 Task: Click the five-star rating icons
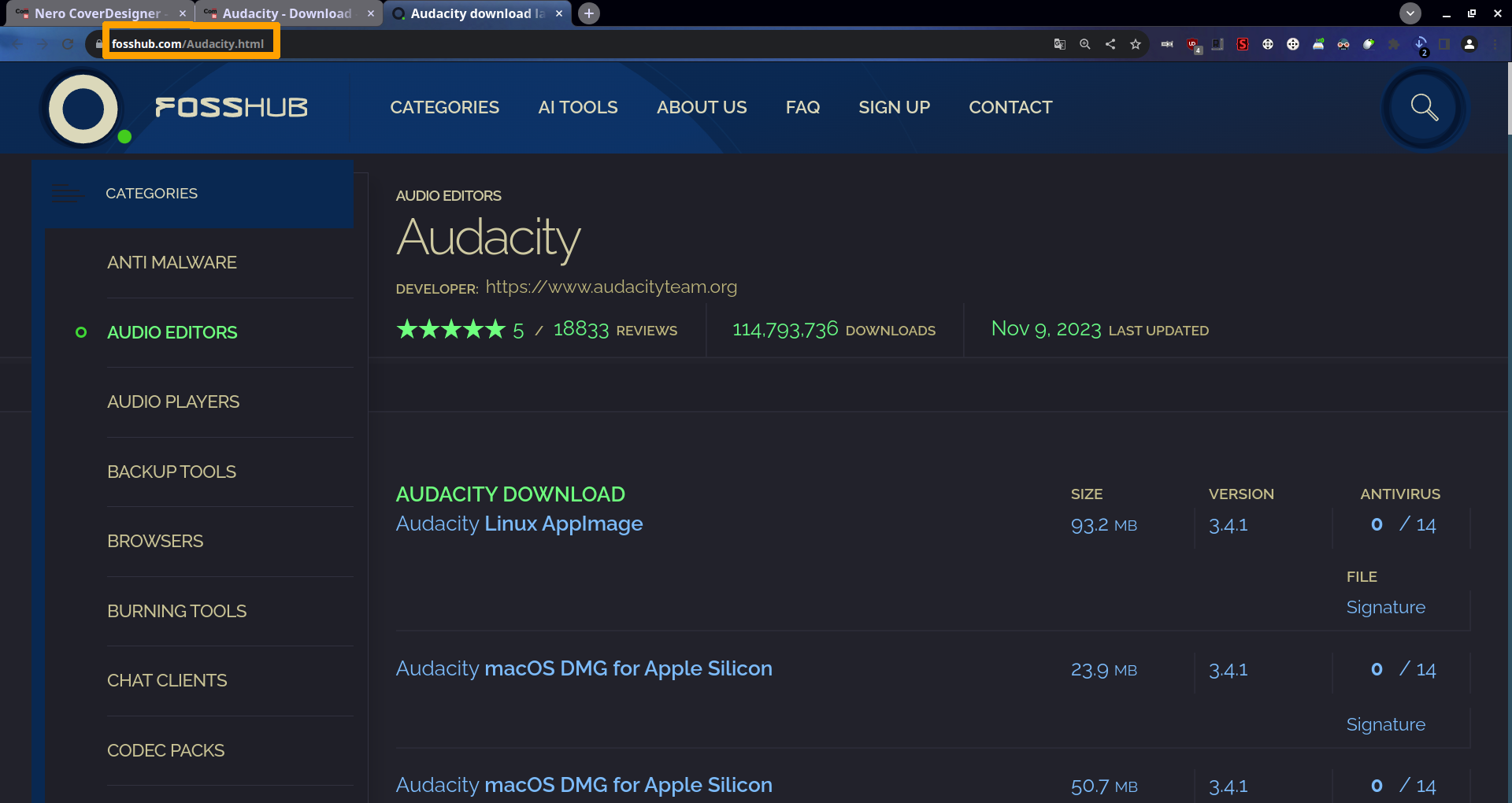[450, 329]
